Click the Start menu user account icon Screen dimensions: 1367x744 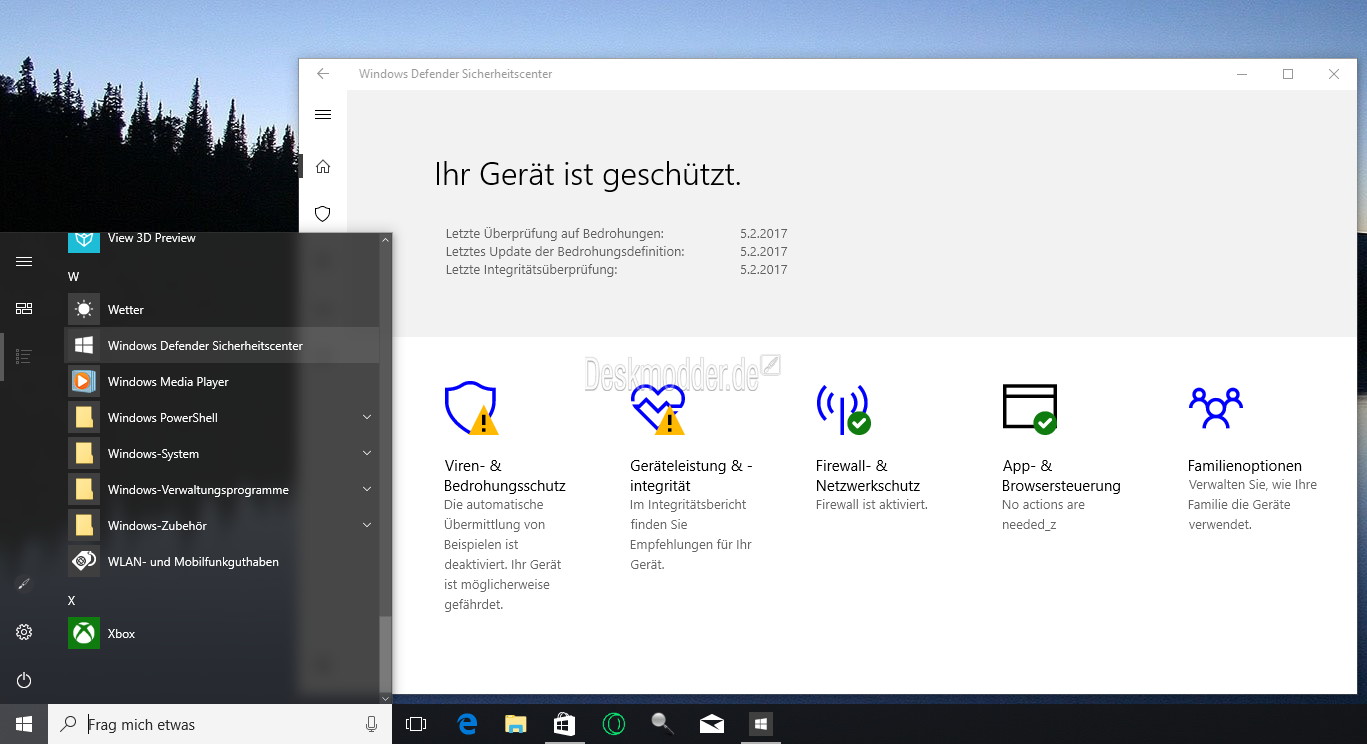pos(24,584)
